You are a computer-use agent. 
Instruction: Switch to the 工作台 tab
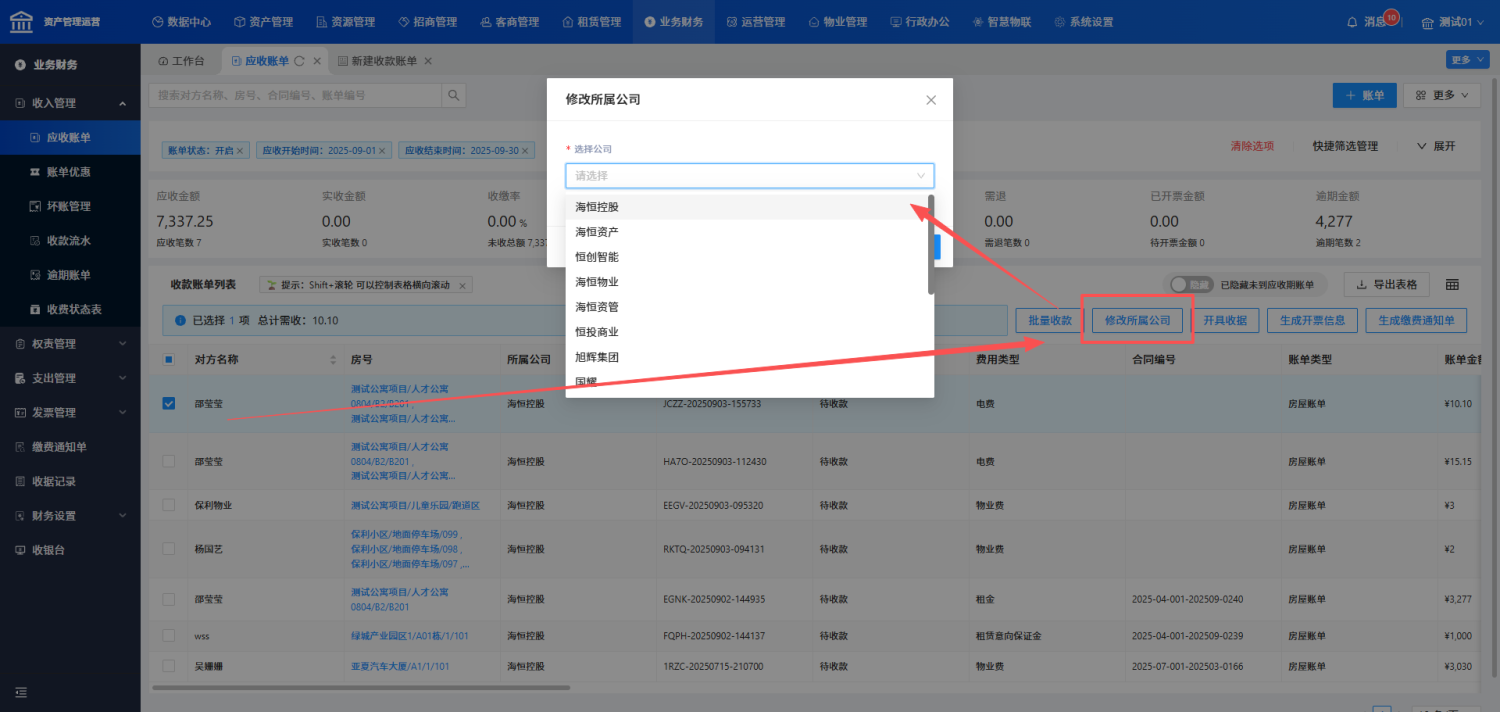tap(181, 61)
